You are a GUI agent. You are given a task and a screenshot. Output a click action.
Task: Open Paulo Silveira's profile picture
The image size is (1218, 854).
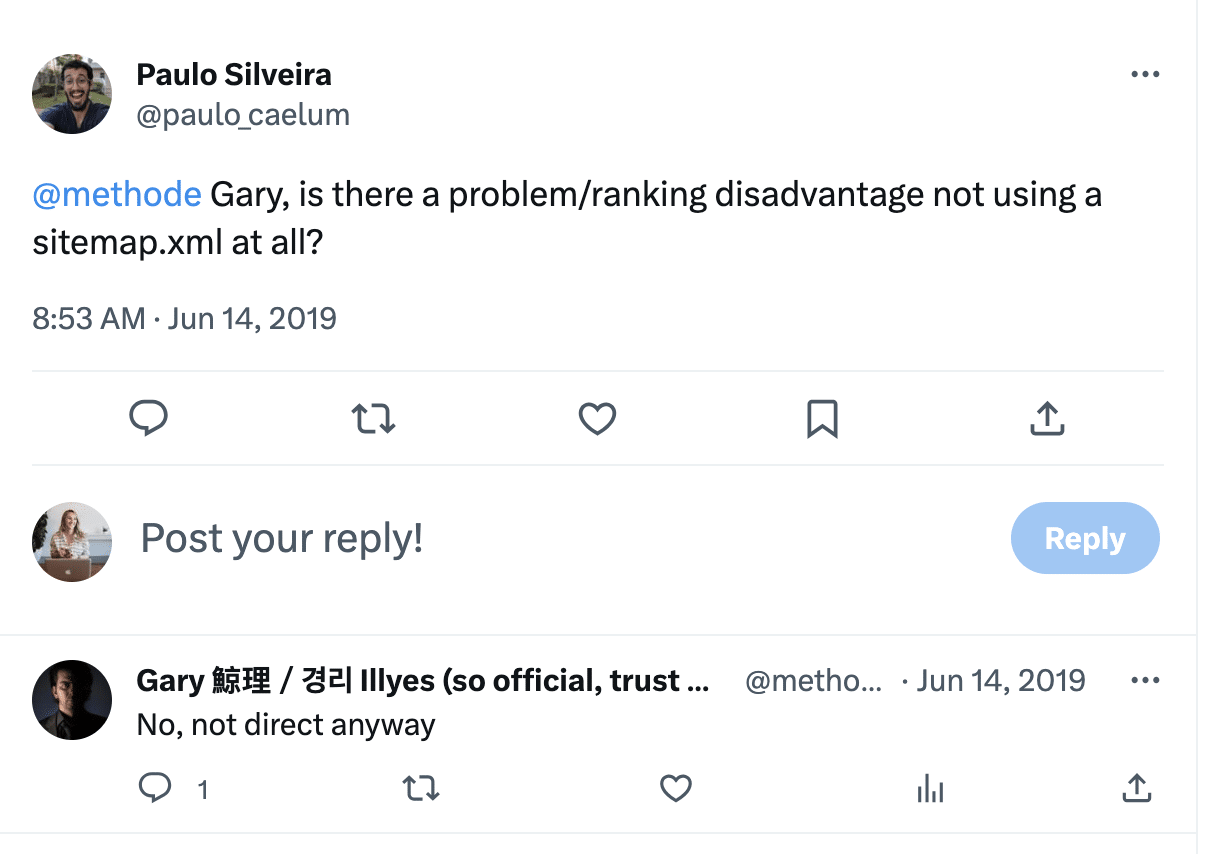click(x=72, y=94)
